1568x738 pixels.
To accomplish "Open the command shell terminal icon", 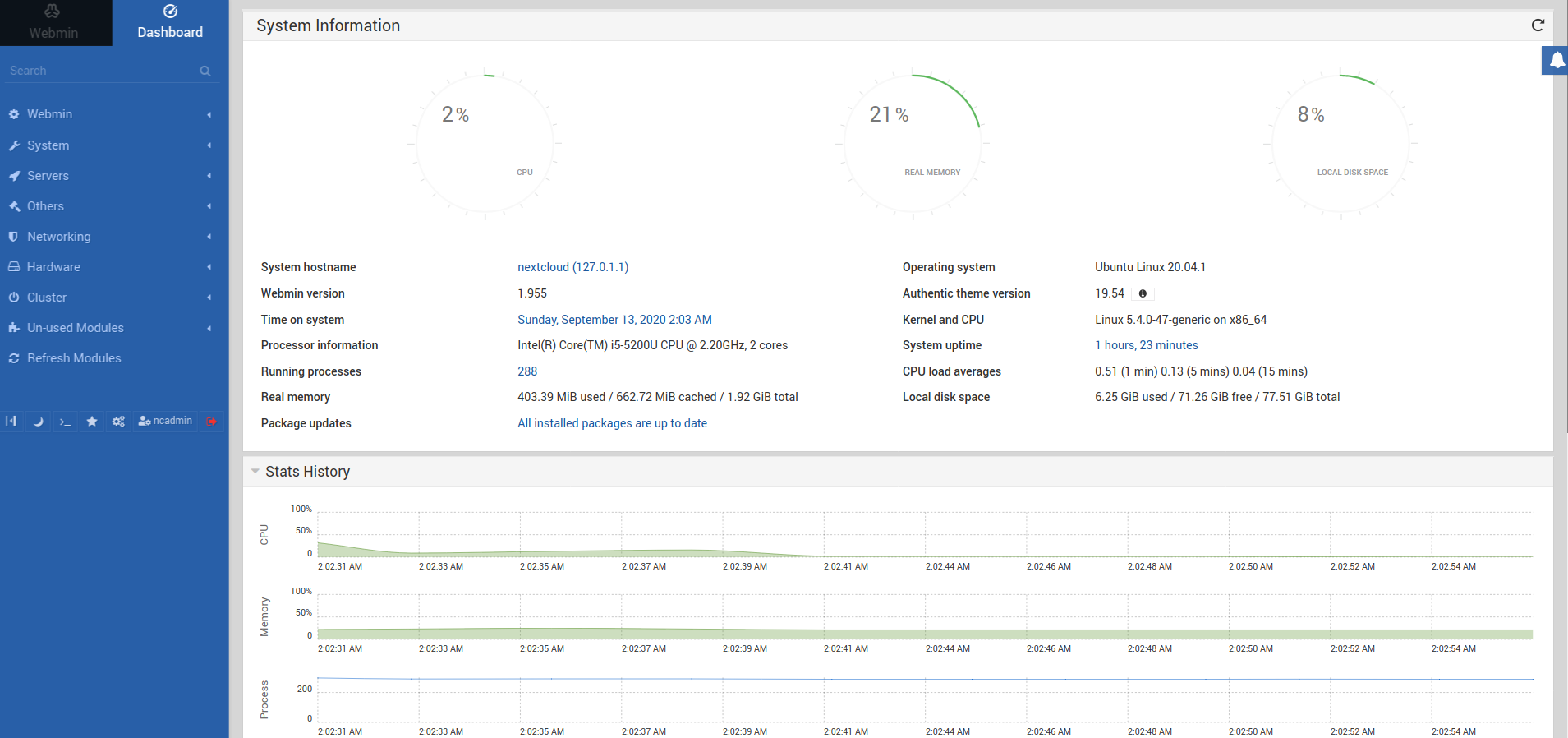I will 65,421.
